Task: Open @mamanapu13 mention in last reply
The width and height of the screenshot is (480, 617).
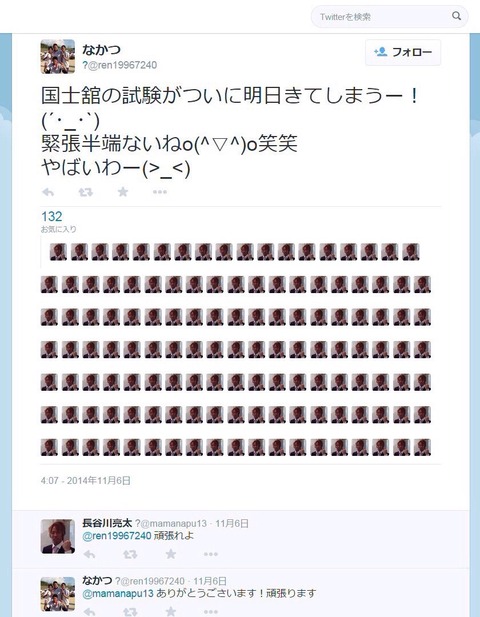Action: tap(118, 593)
